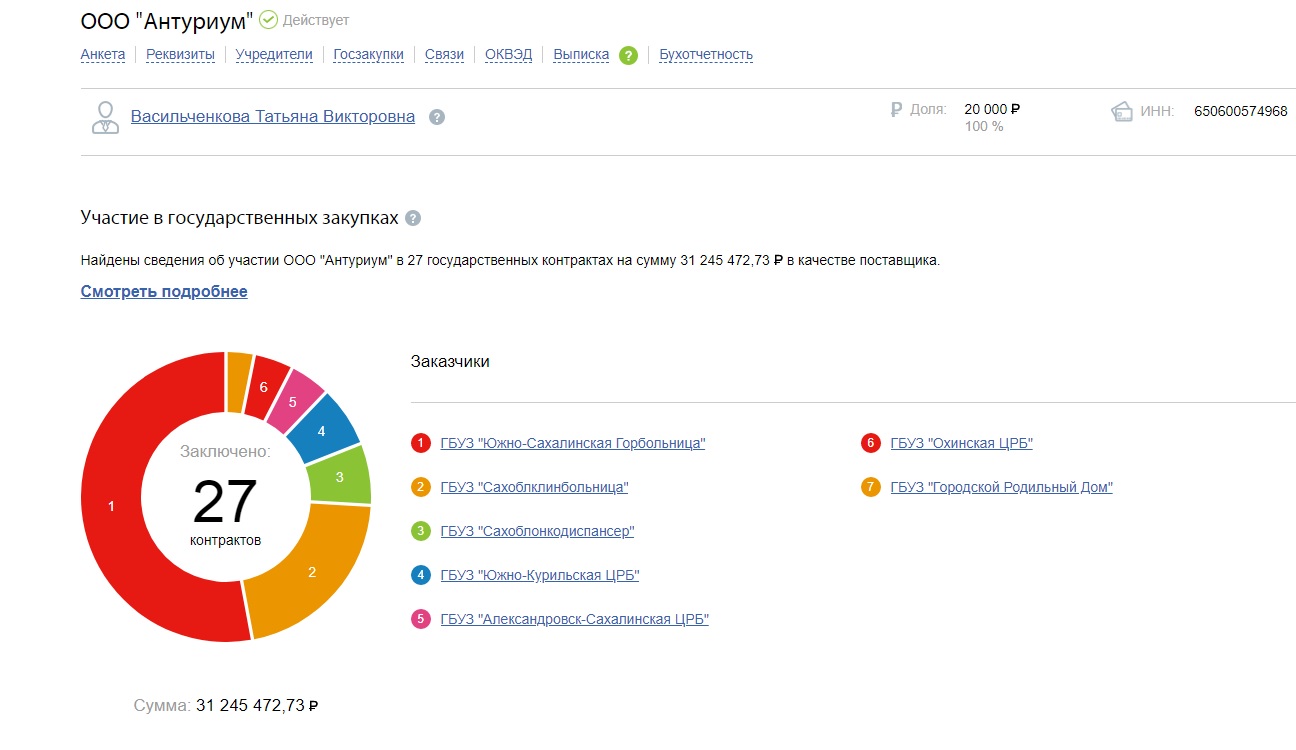The height and width of the screenshot is (750, 1296).
Task: Switch to the Госзакупки tab
Action: [368, 55]
